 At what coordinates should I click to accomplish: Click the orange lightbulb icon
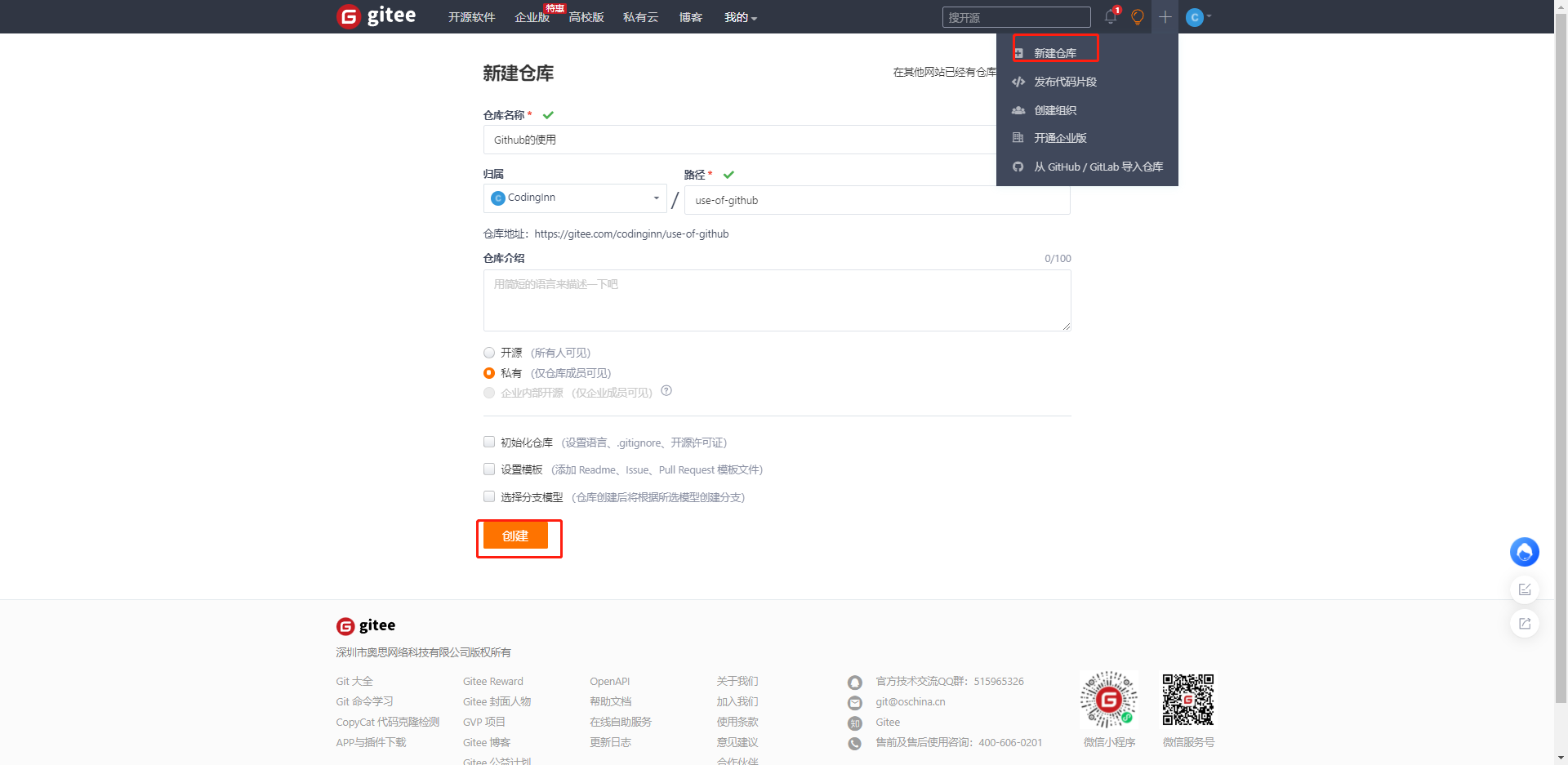coord(1138,16)
